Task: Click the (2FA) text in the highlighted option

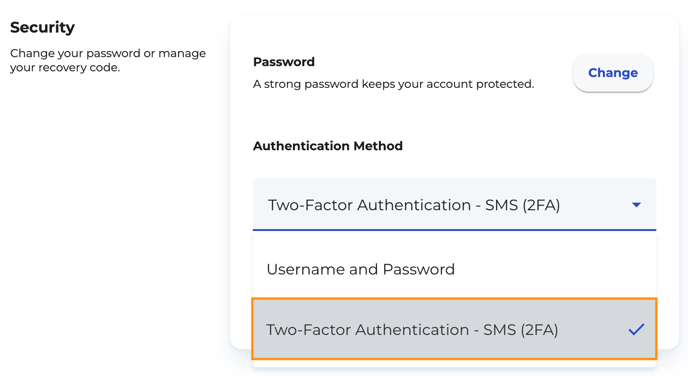Action: click(x=539, y=330)
